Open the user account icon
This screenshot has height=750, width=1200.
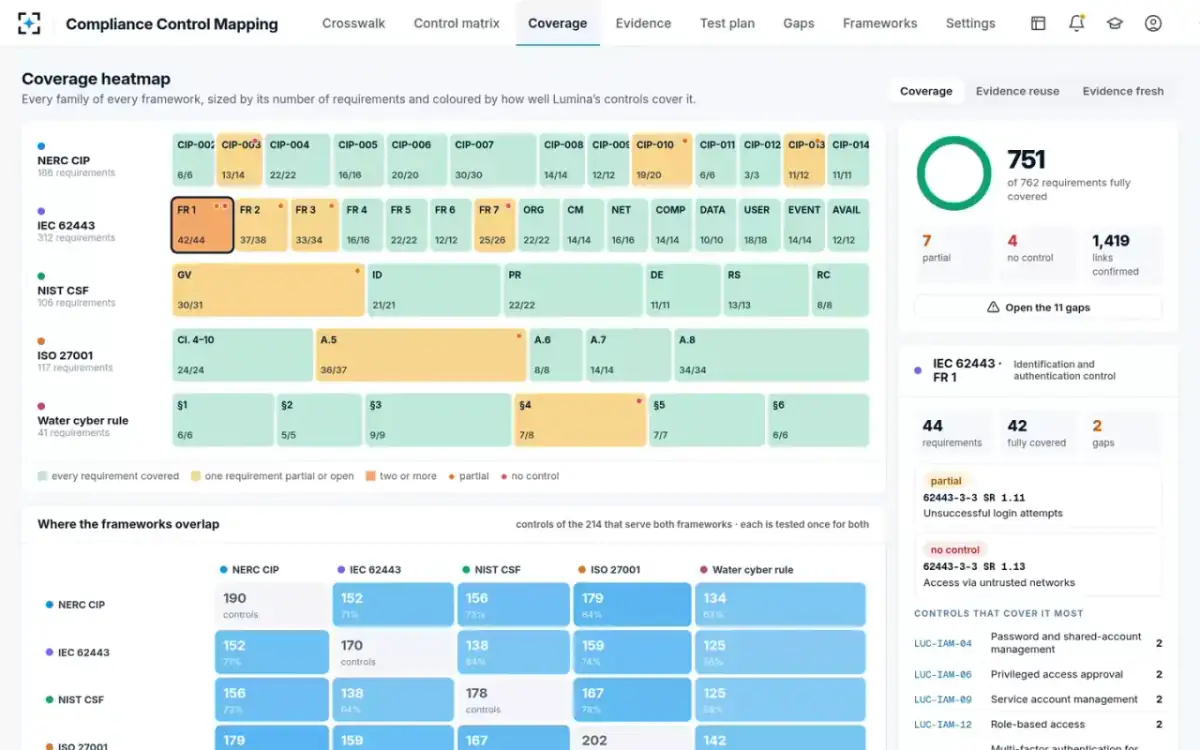tap(1153, 23)
